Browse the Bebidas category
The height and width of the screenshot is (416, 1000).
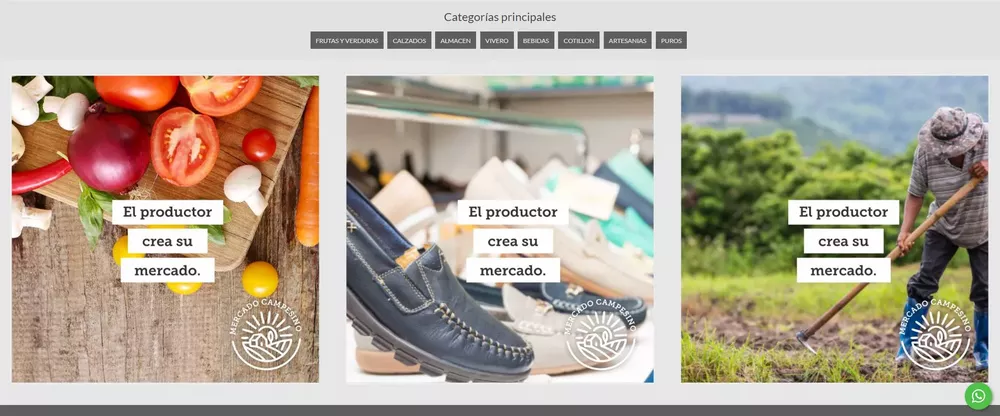[x=536, y=41]
